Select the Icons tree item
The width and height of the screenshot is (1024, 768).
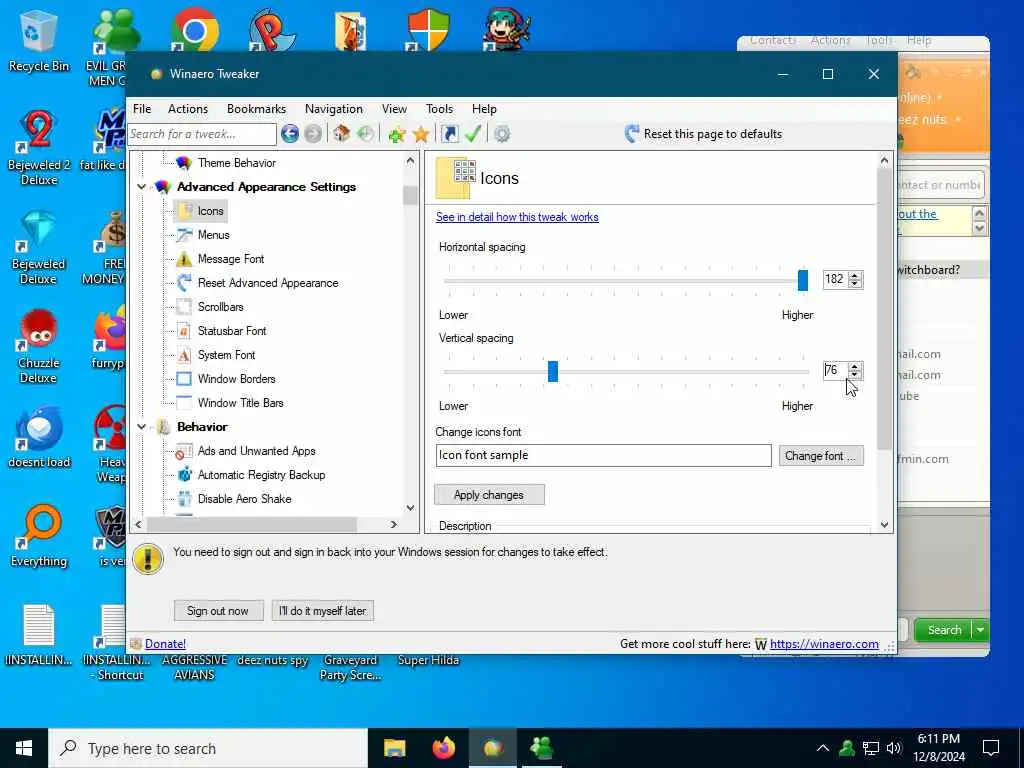point(210,211)
